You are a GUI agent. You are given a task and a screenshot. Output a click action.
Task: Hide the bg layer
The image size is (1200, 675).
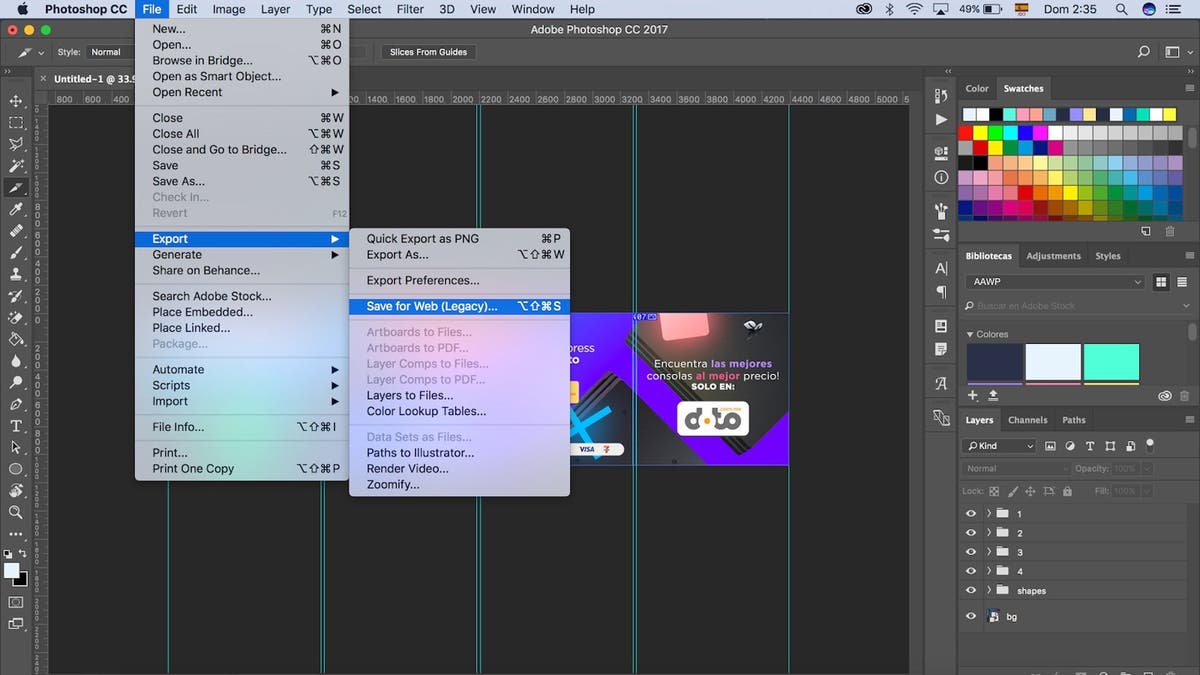point(969,616)
